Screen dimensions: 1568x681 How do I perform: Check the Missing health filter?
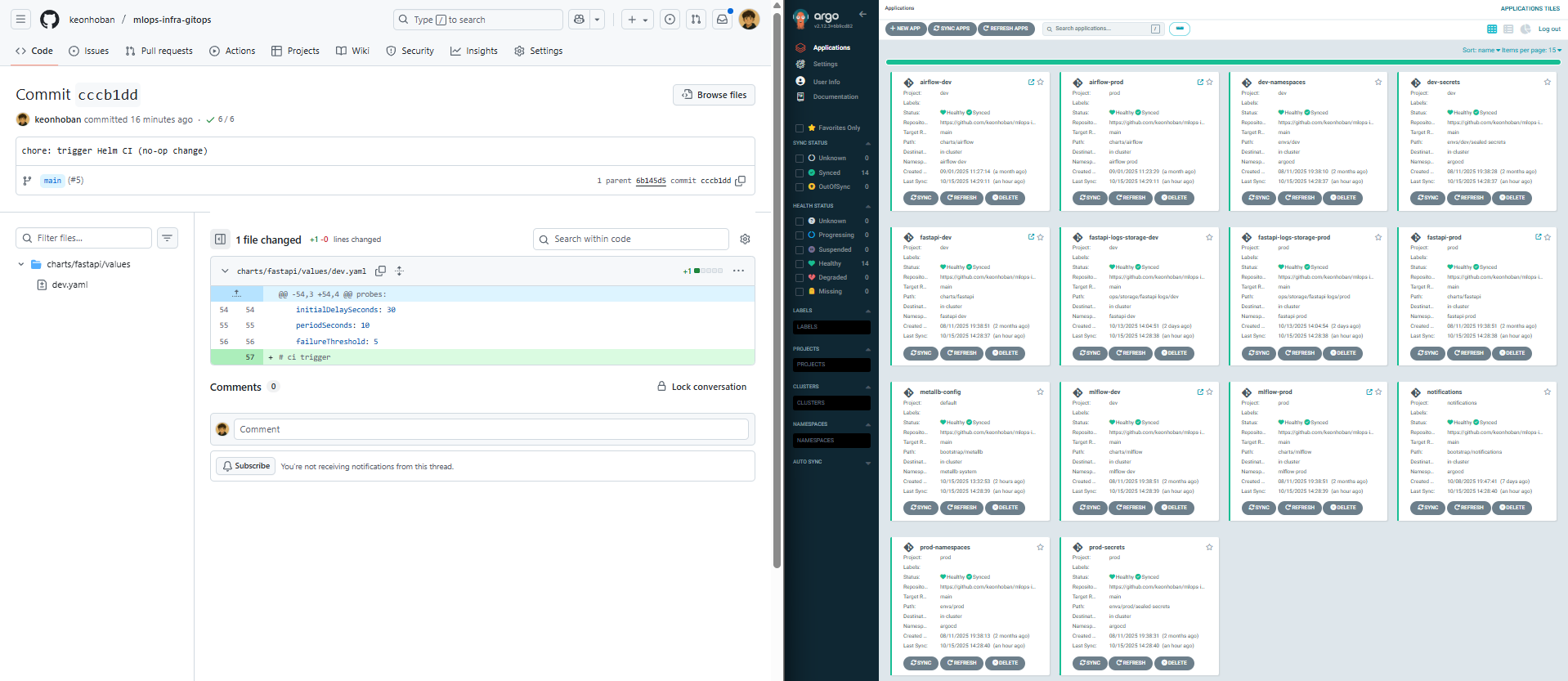tap(800, 291)
